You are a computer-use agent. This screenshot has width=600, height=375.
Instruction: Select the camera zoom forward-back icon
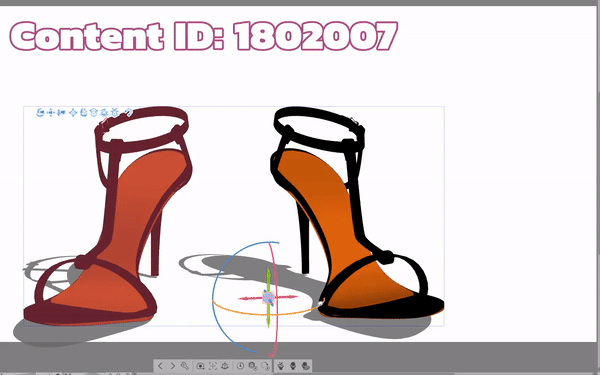(x=61, y=112)
